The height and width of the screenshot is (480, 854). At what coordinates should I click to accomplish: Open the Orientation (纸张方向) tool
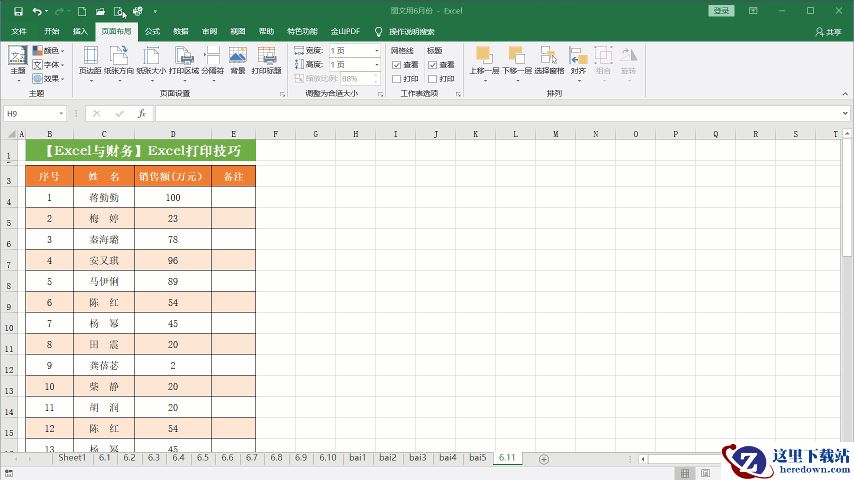click(x=119, y=64)
